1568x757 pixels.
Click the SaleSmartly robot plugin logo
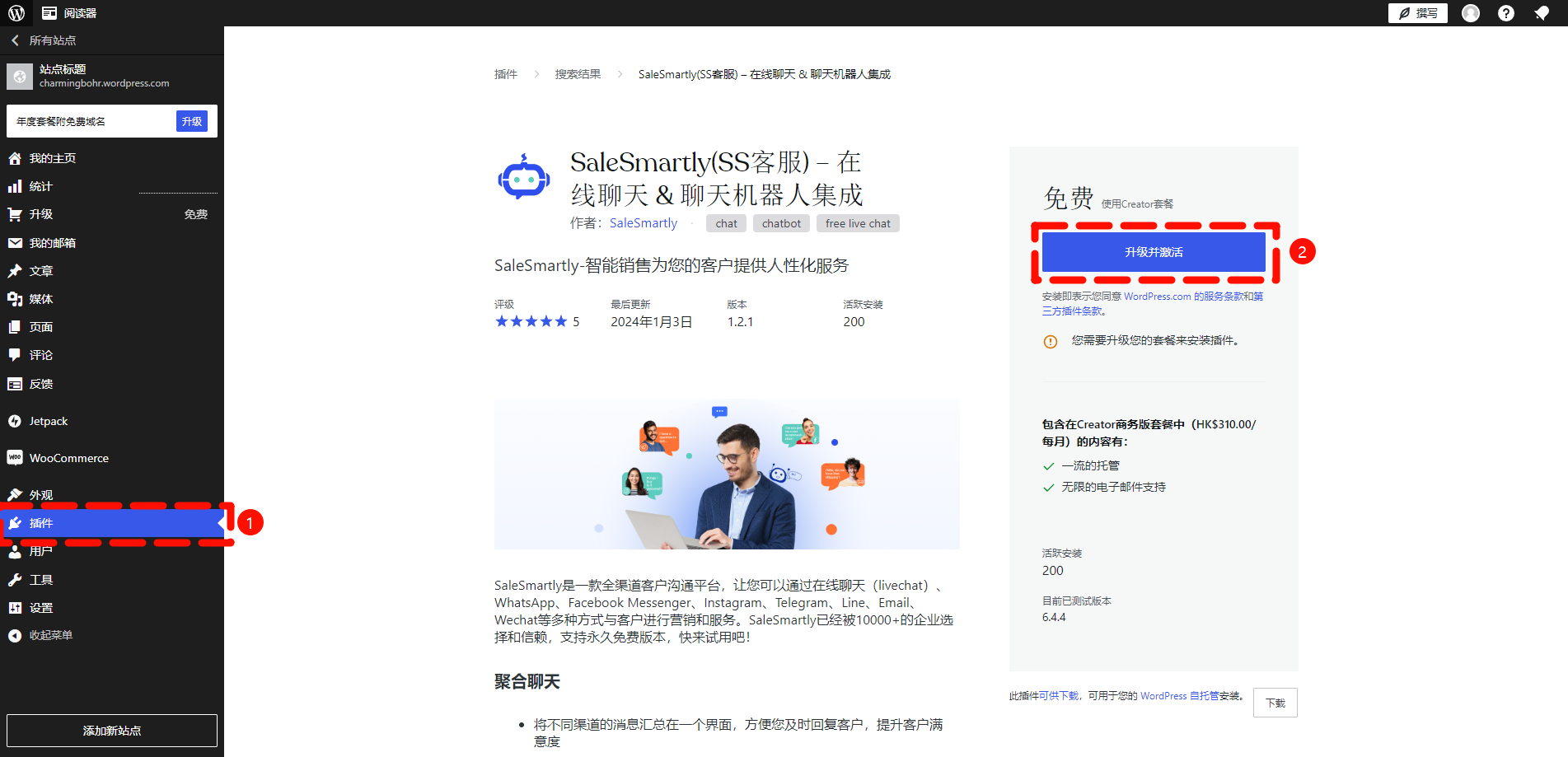pyautogui.click(x=523, y=177)
